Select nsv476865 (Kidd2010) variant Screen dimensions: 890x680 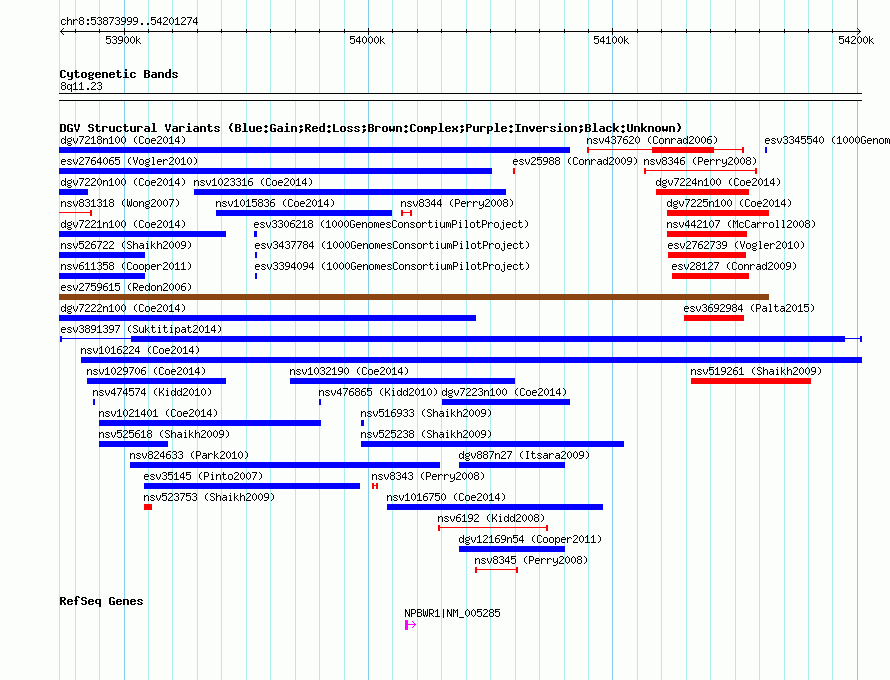pos(320,402)
